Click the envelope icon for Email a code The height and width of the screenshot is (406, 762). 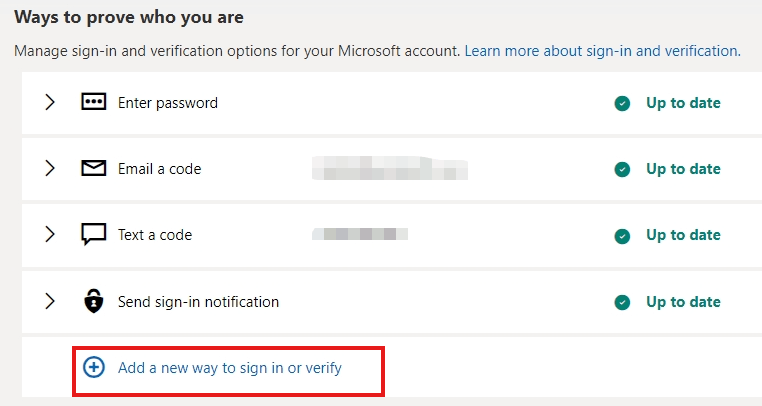click(x=94, y=169)
